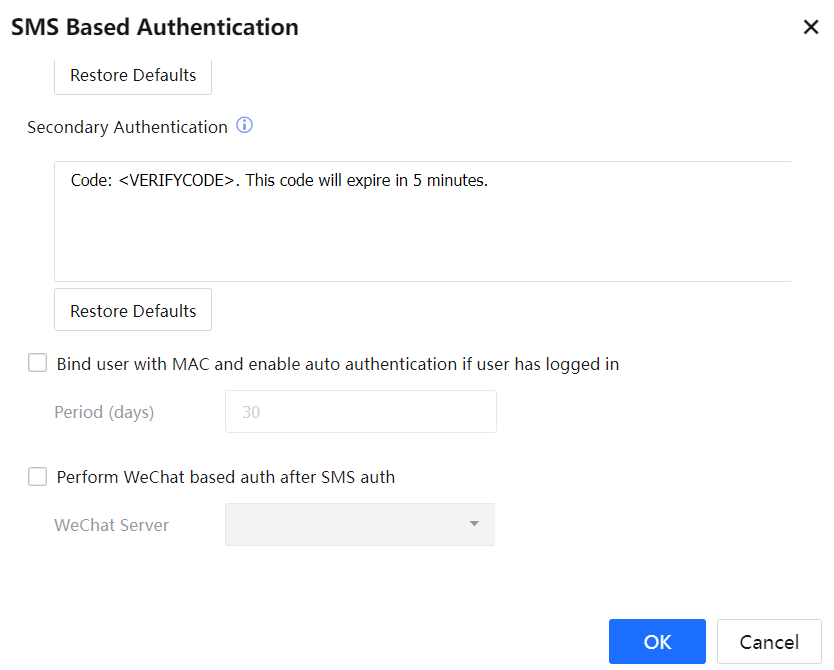The image size is (834, 670).
Task: Tick the Perform WeChat based auth checkbox
Action: (38, 477)
